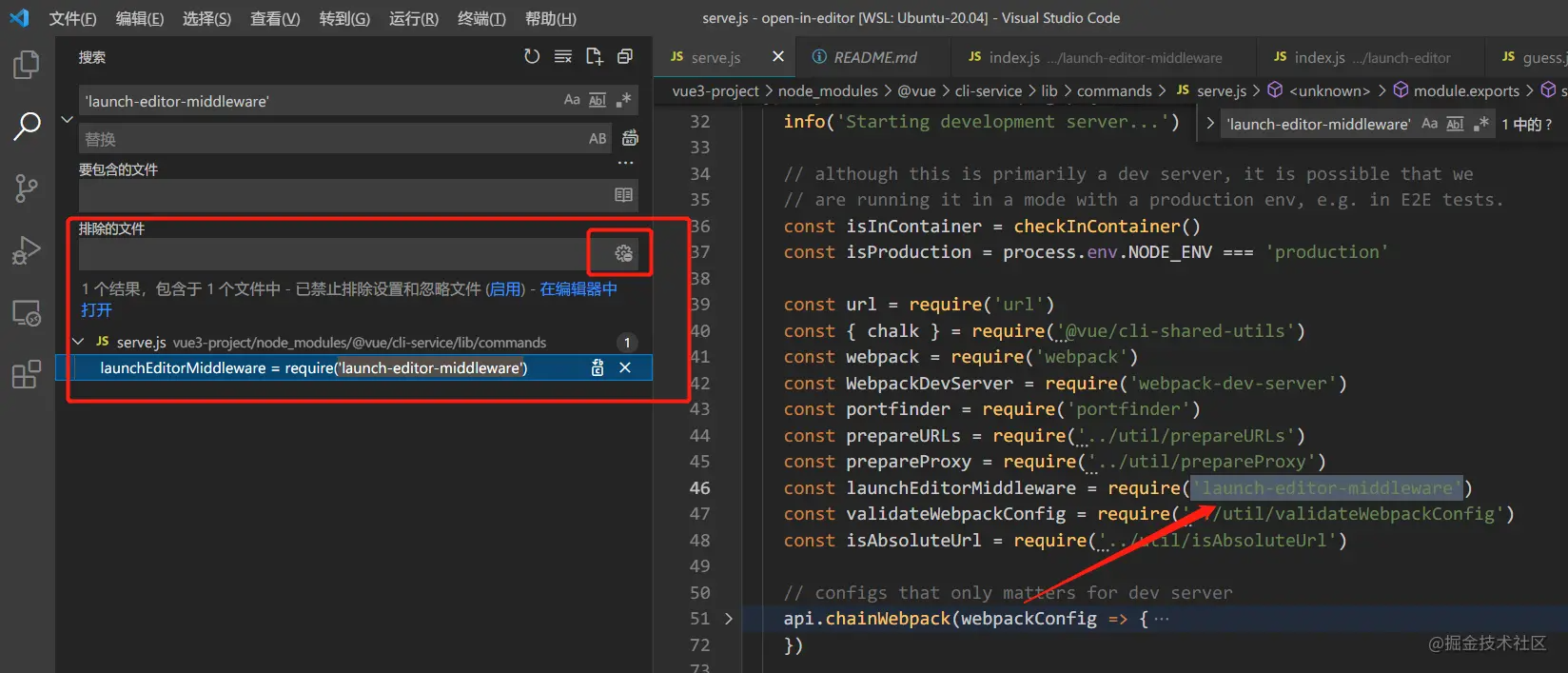Expand folded code at line 51
The height and width of the screenshot is (673, 1568).
coord(729,619)
